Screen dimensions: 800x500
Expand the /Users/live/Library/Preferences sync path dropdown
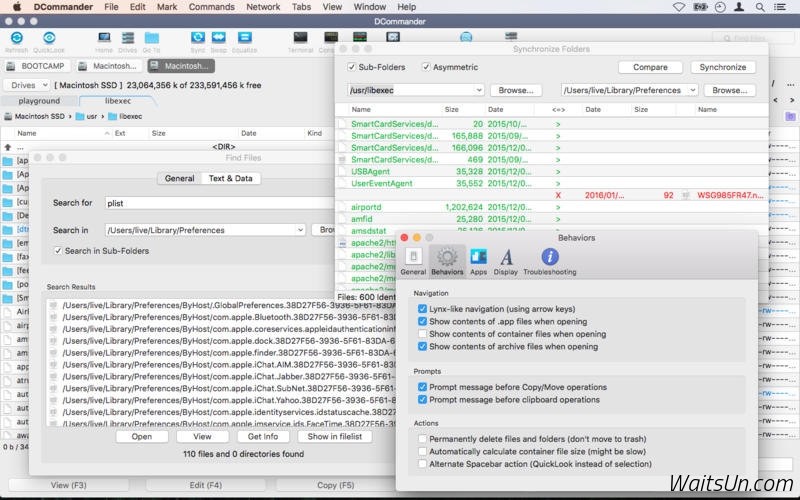pos(692,90)
